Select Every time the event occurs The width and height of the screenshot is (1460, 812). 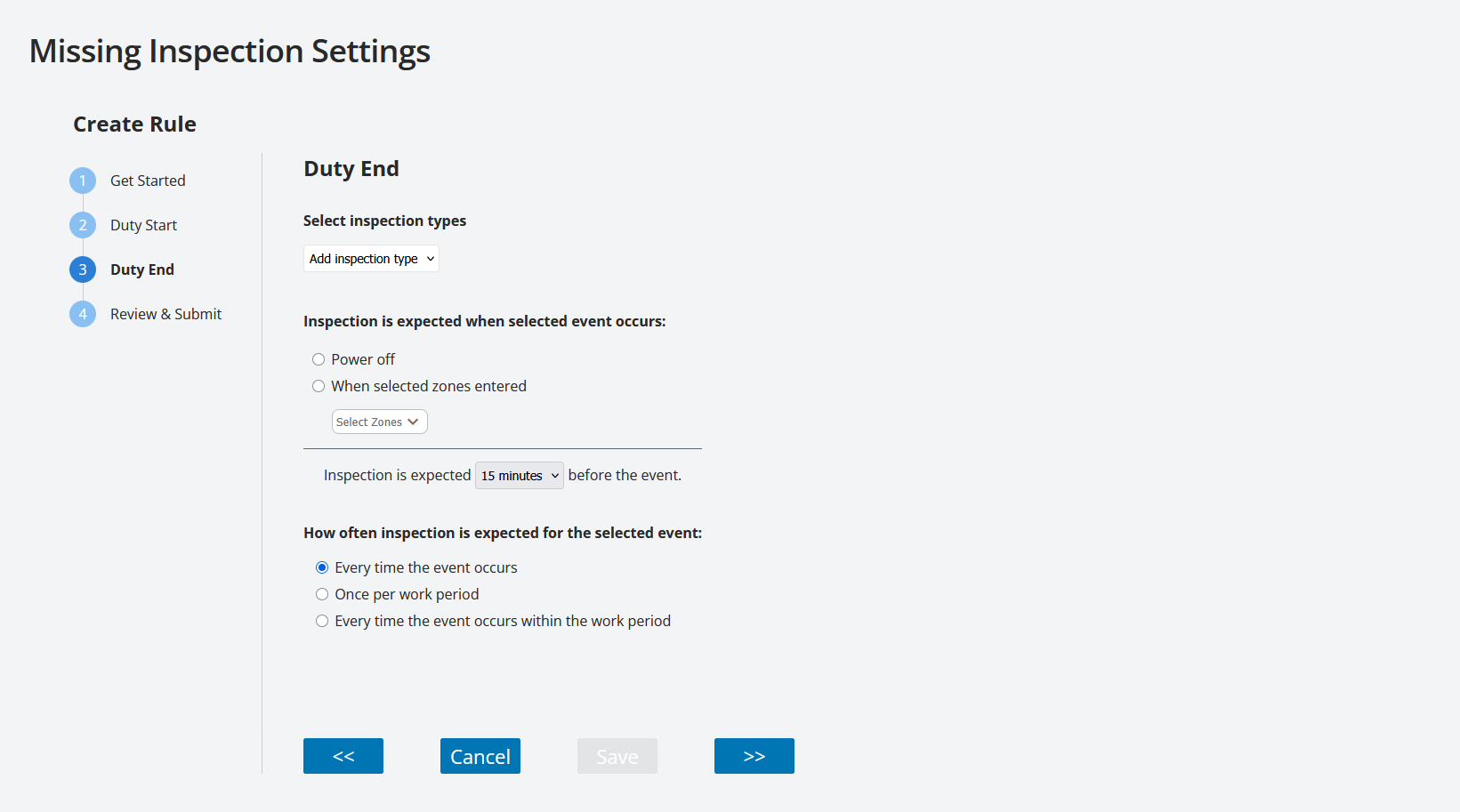click(x=322, y=567)
